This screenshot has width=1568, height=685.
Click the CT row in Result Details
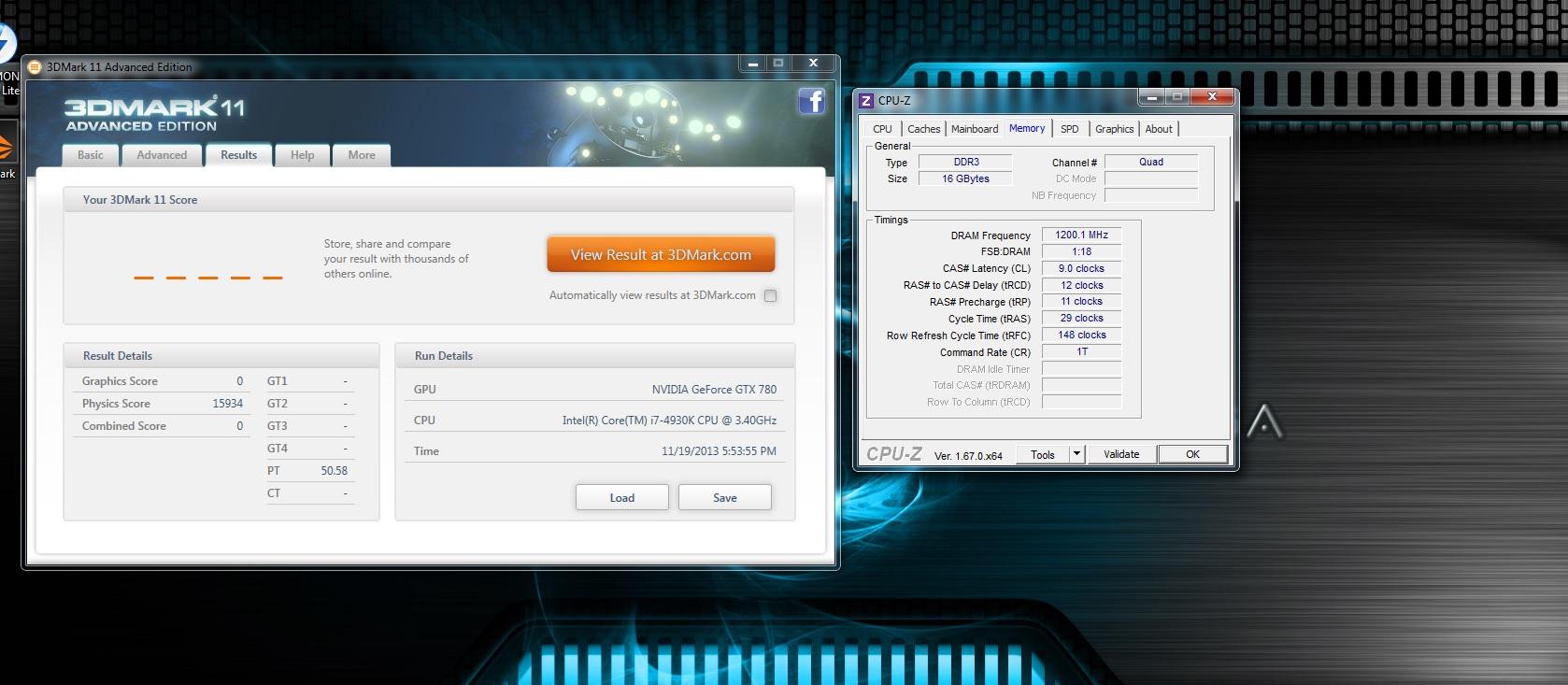pos(309,493)
